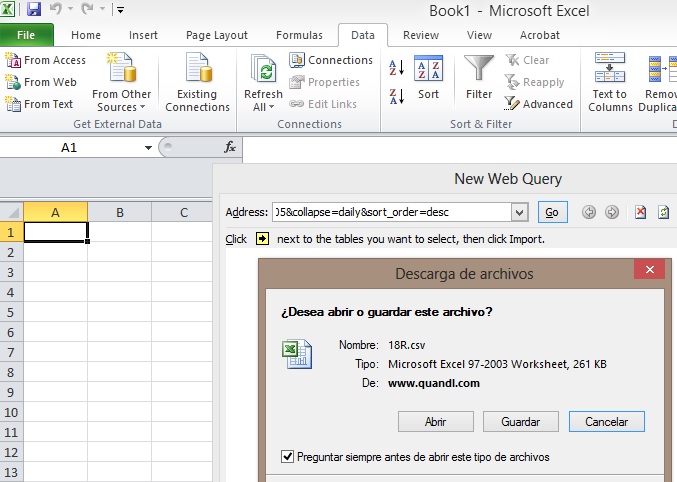This screenshot has height=482, width=677.
Task: Select column C header
Action: click(183, 212)
